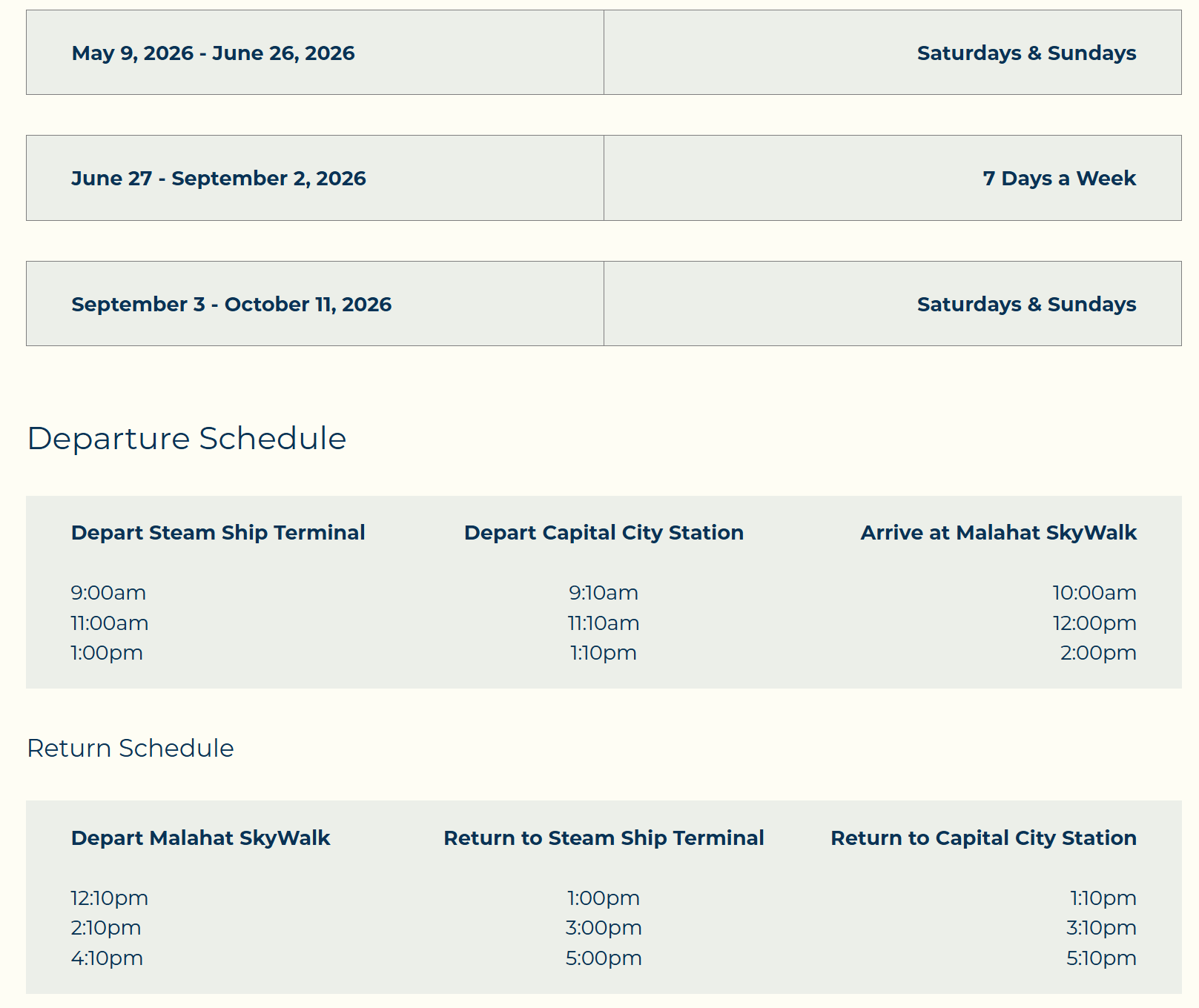Select the 11:10am Capital City Station departure
1199x1008 pixels.
[604, 623]
